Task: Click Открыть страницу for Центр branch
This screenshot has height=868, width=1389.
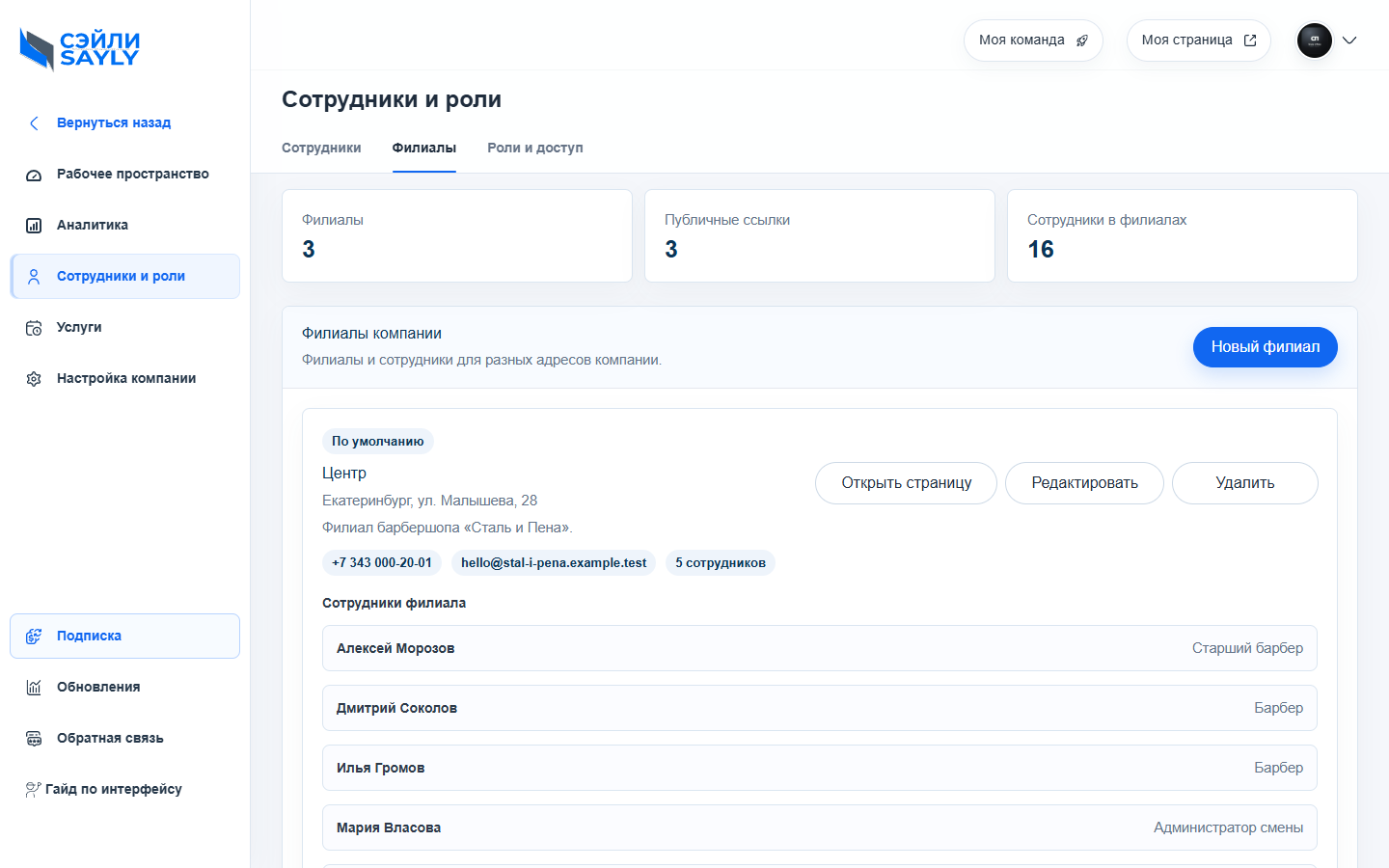Action: [x=906, y=483]
